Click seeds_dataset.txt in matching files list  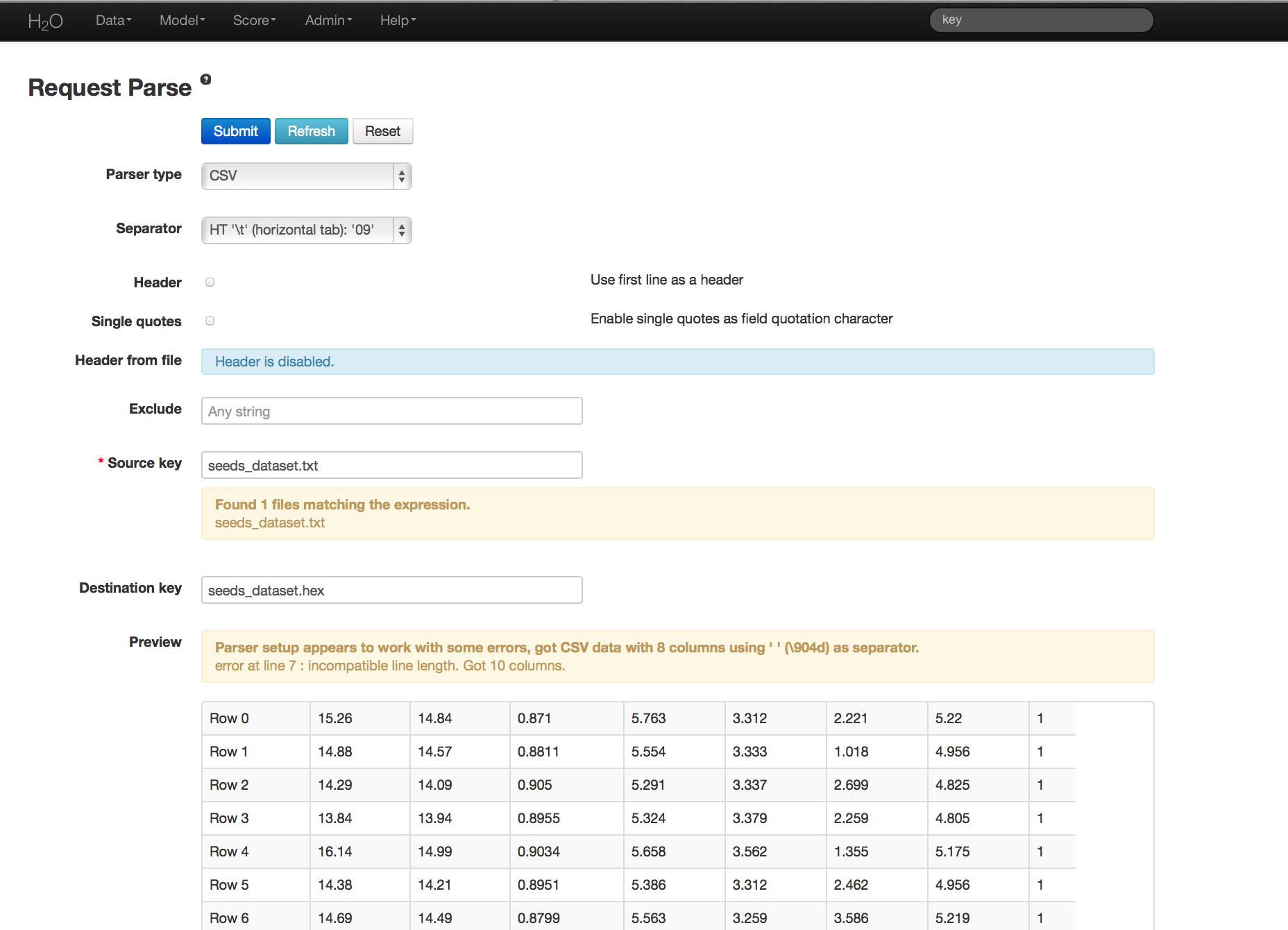coord(270,523)
